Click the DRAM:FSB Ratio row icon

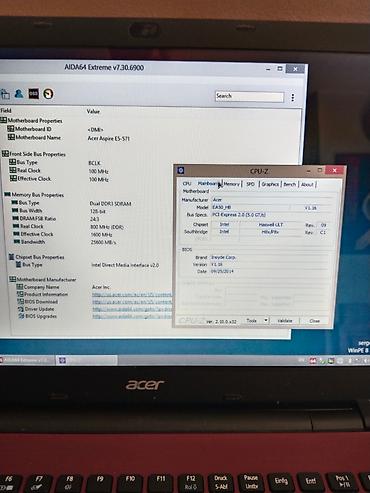pos(16,218)
